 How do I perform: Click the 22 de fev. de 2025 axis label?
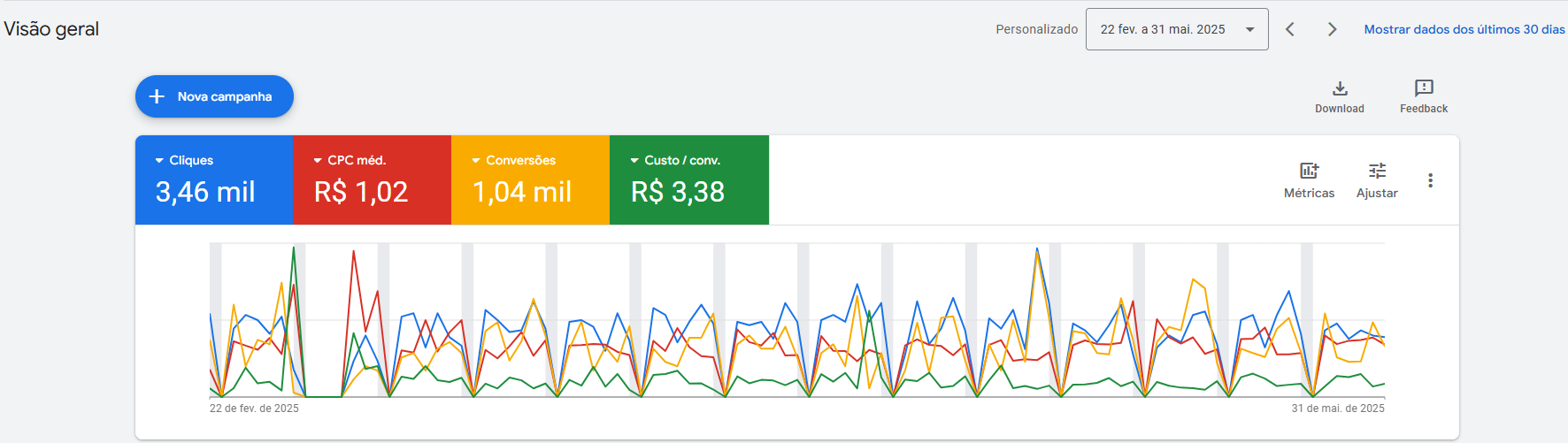[x=254, y=409]
